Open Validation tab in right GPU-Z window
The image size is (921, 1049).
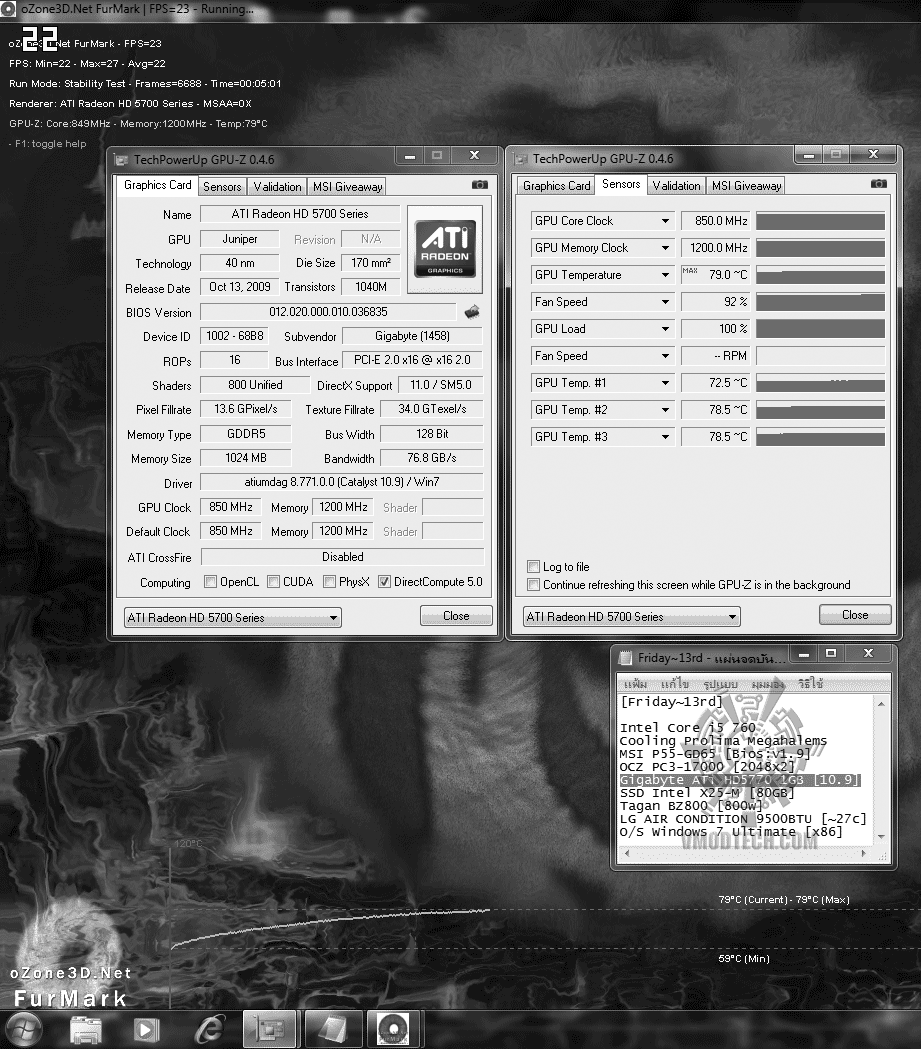[x=676, y=186]
